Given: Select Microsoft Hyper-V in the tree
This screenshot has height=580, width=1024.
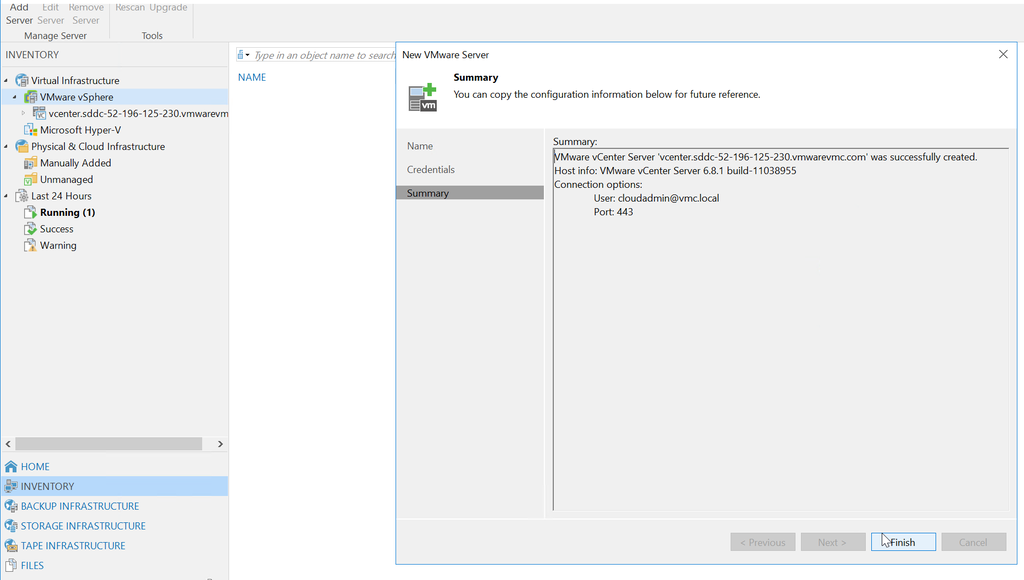Looking at the screenshot, I should [x=80, y=130].
